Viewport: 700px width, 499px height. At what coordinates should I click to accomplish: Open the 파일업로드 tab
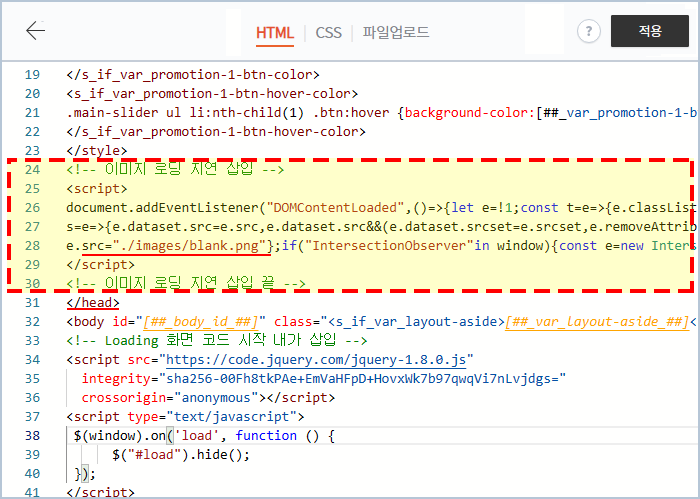[x=396, y=32]
